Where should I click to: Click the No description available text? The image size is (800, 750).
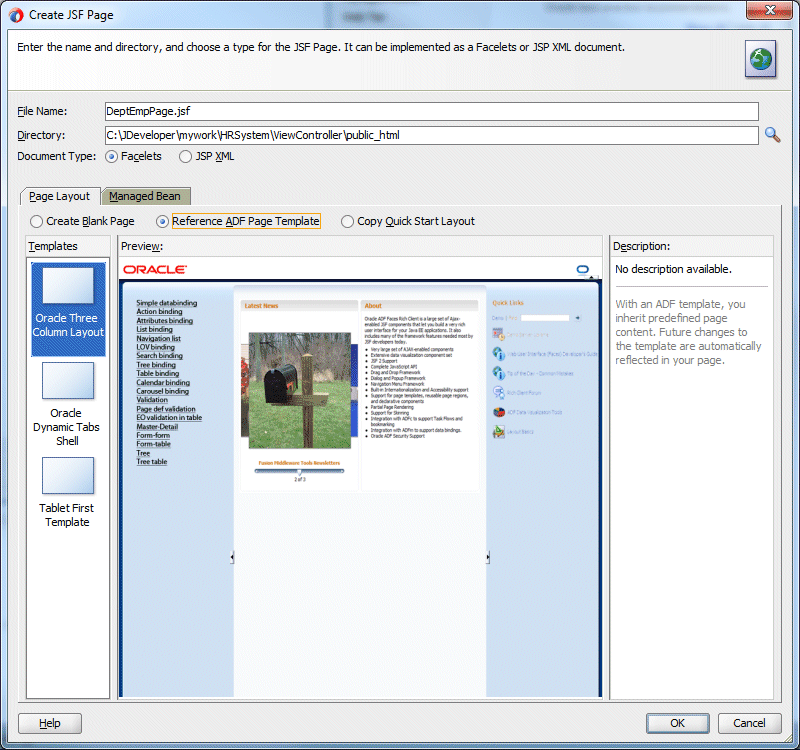pyautogui.click(x=673, y=269)
